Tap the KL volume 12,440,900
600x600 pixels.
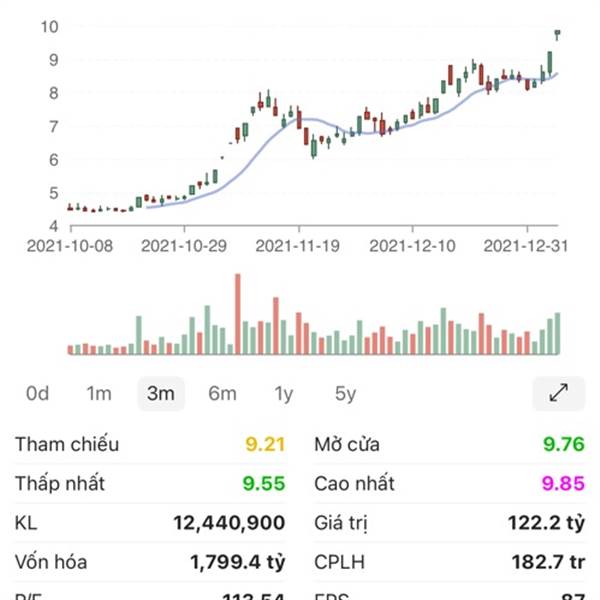tap(229, 523)
